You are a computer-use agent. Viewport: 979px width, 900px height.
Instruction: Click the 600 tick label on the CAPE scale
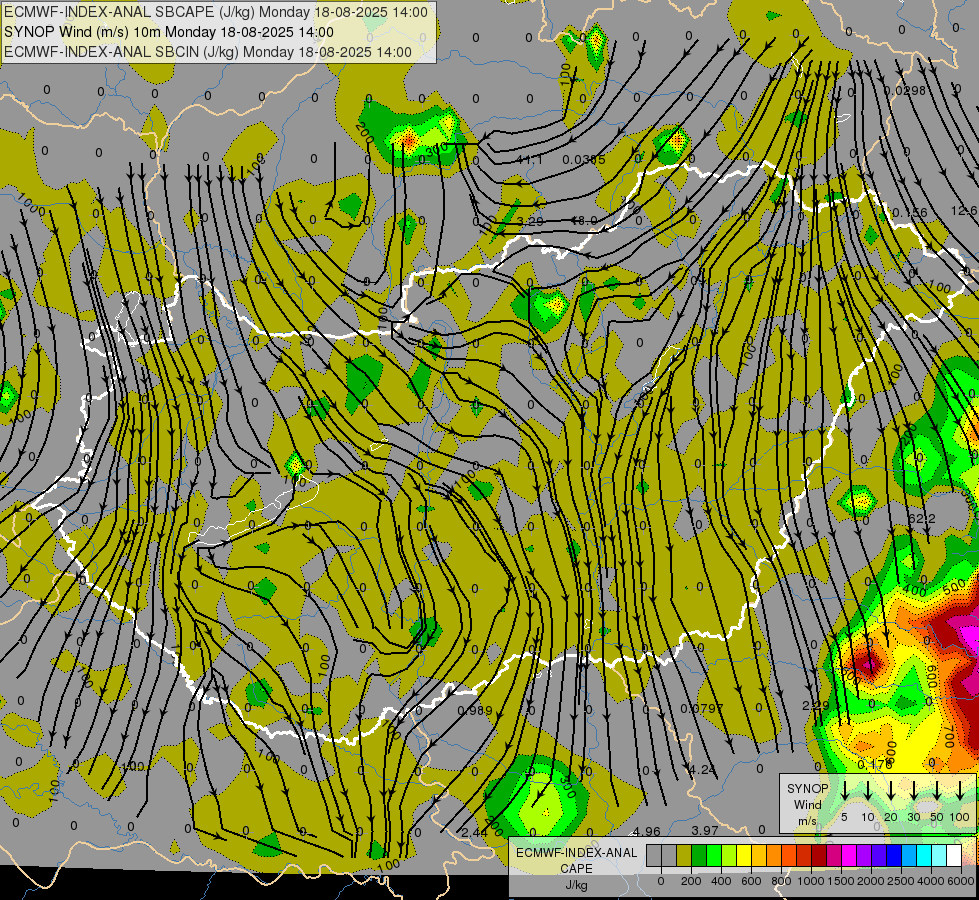[x=751, y=881]
